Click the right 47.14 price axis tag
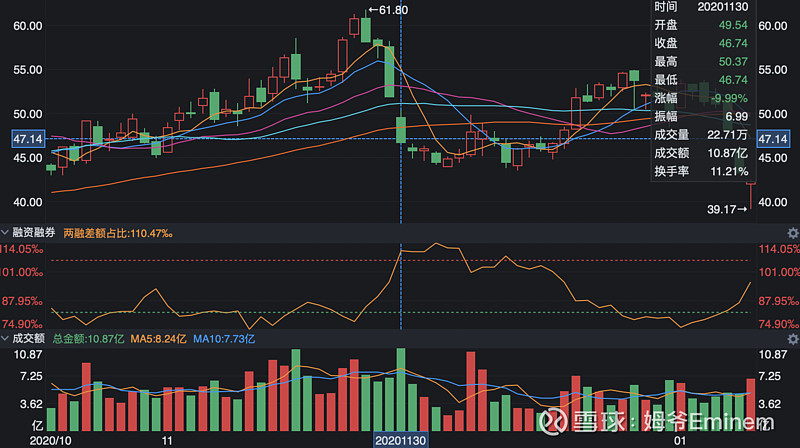This screenshot has height=448, width=800. [x=774, y=139]
